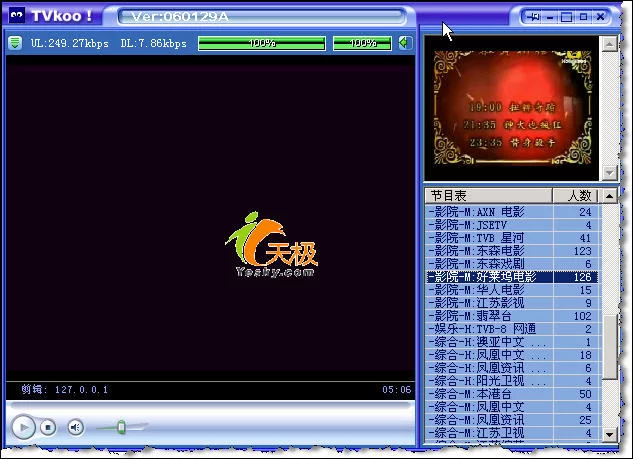Click the DL:7.86kbps download speed readout
Screen dimensions: 633x459
pos(153,43)
